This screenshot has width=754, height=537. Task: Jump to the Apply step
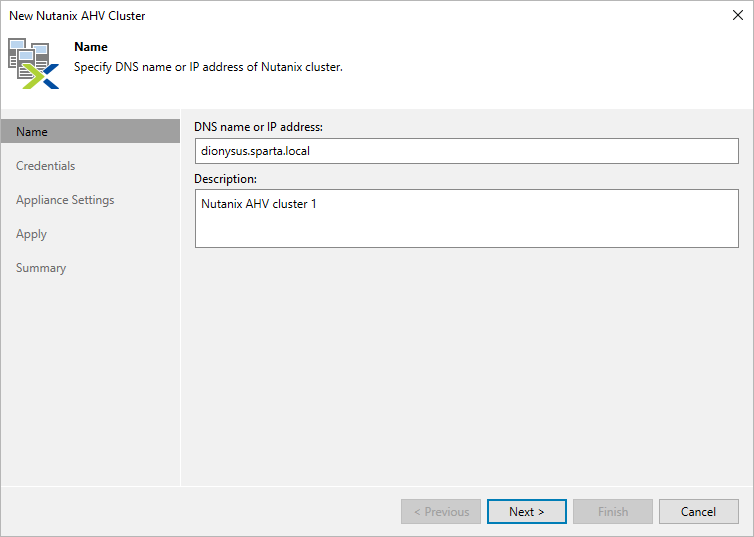[x=32, y=234]
